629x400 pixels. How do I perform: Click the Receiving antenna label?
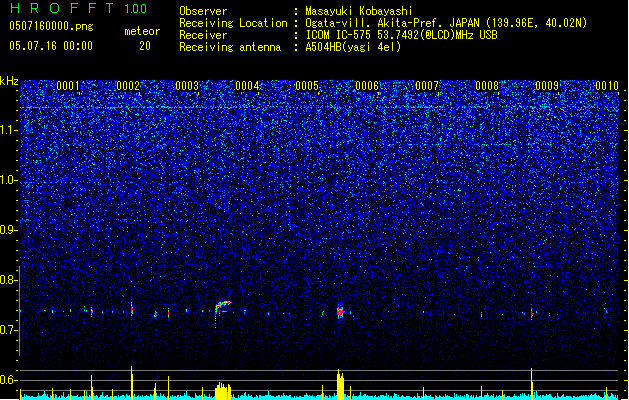click(230, 47)
